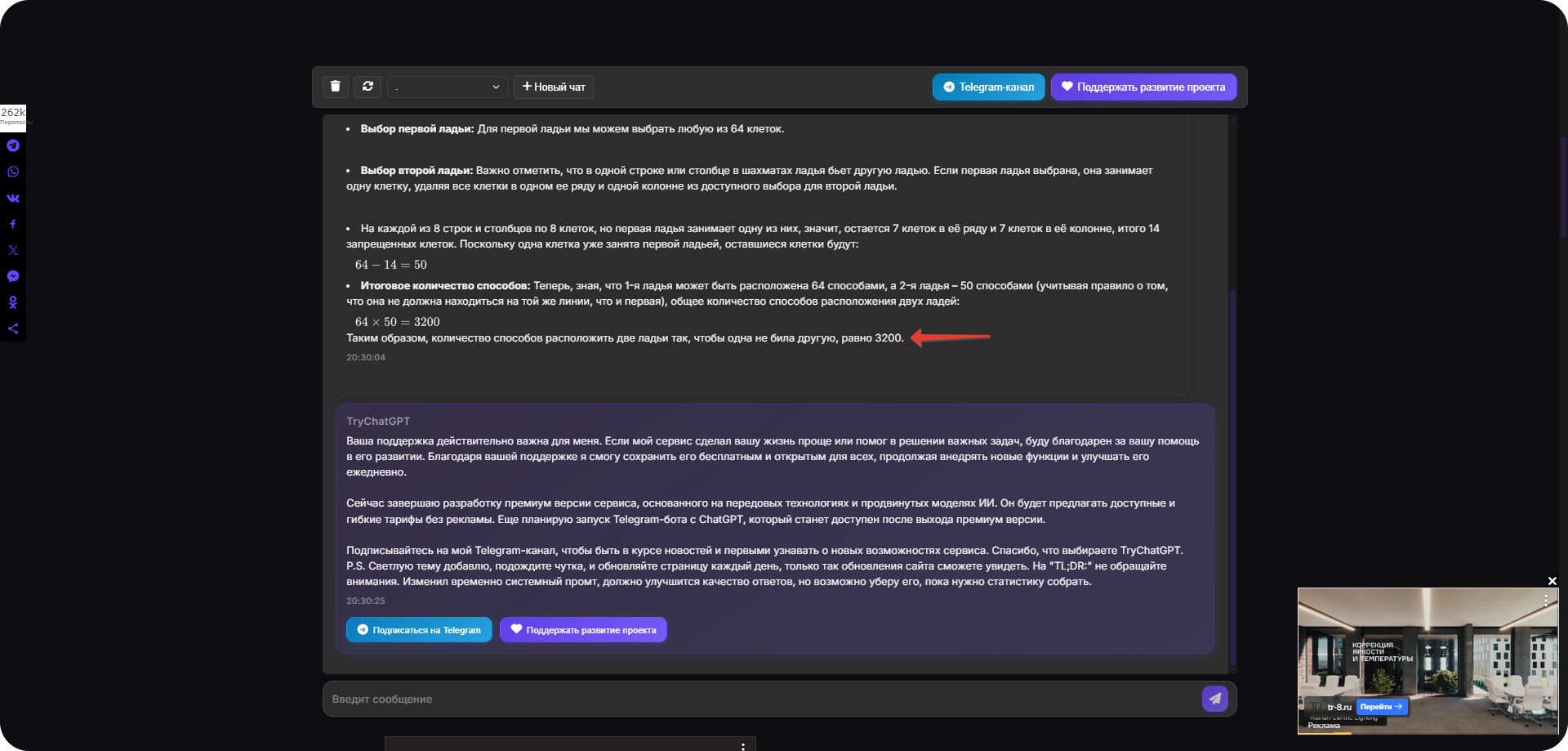Share via X in the left sidebar
The width and height of the screenshot is (1568, 751).
tap(13, 250)
